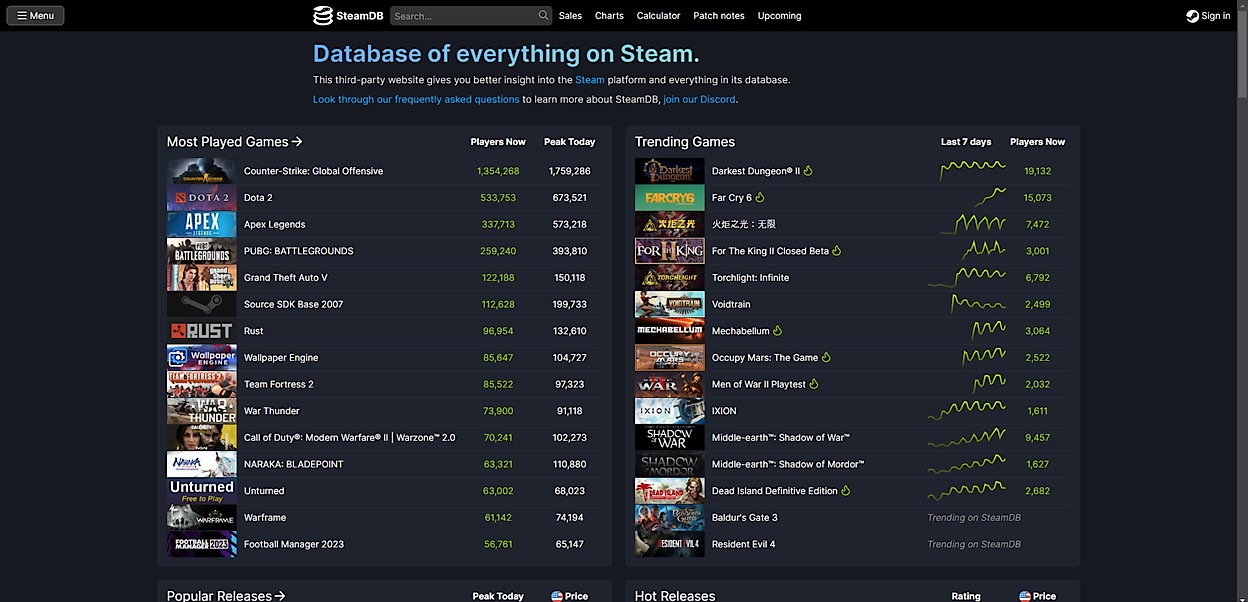The image size is (1248, 602).
Task: Open Warframe game link
Action: coord(265,518)
